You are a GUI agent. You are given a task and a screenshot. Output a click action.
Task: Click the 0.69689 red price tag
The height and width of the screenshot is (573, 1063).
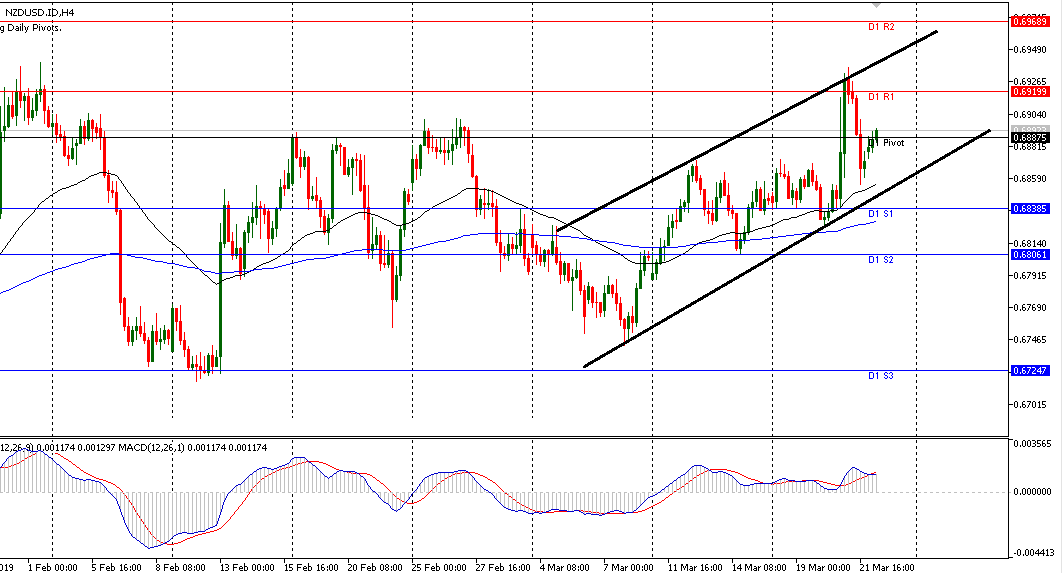click(x=1030, y=20)
